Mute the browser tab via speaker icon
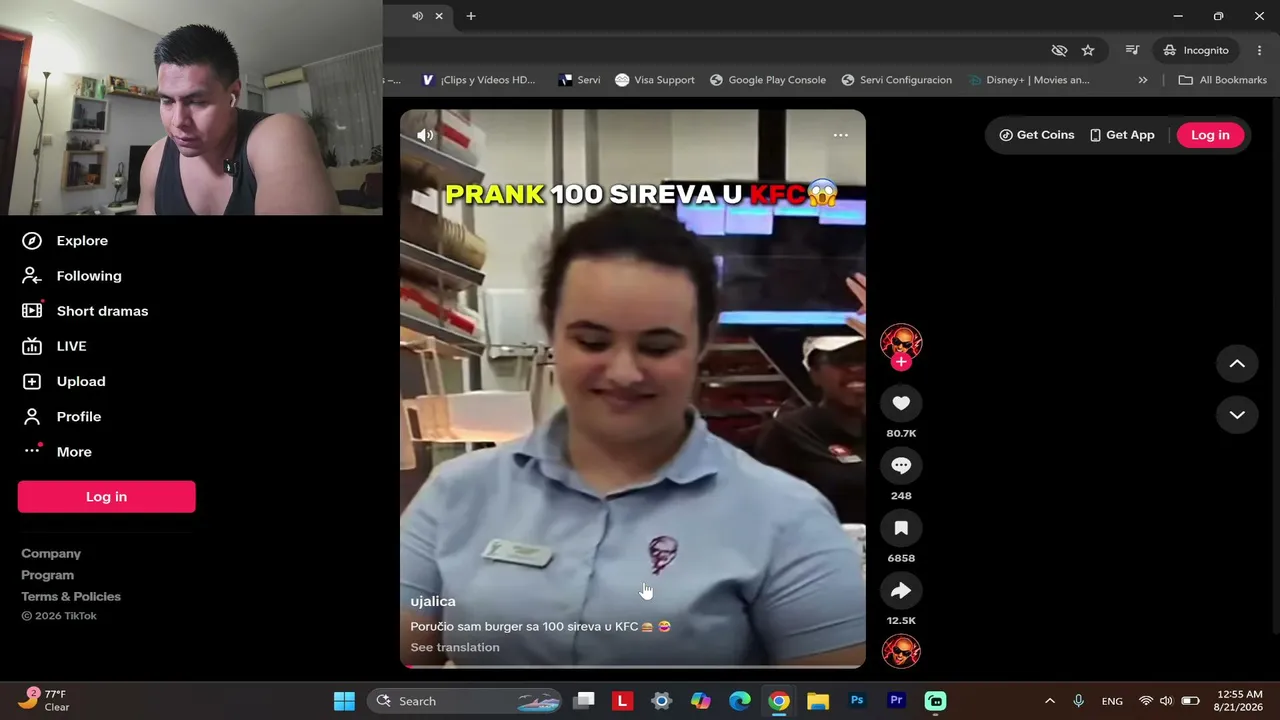Image resolution: width=1280 pixels, height=720 pixels. coord(417,16)
